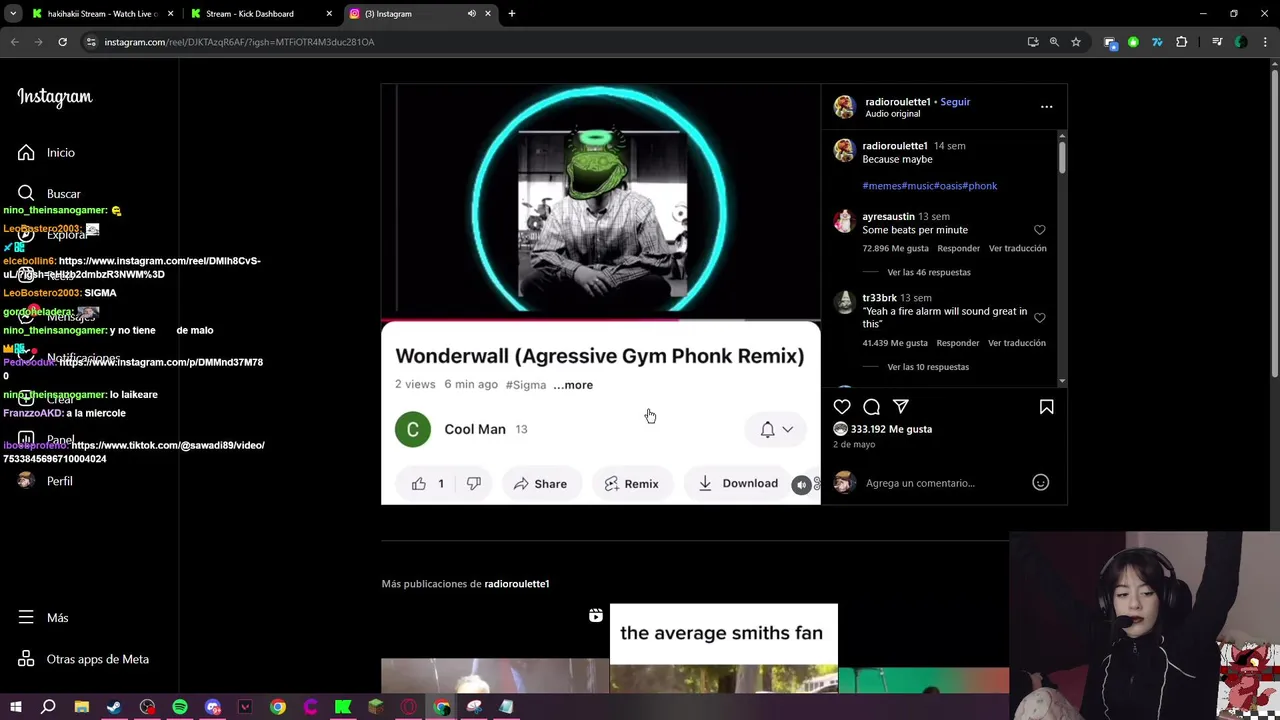The image size is (1280, 720).
Task: Open OBS Studio from the taskbar
Action: 148,707
